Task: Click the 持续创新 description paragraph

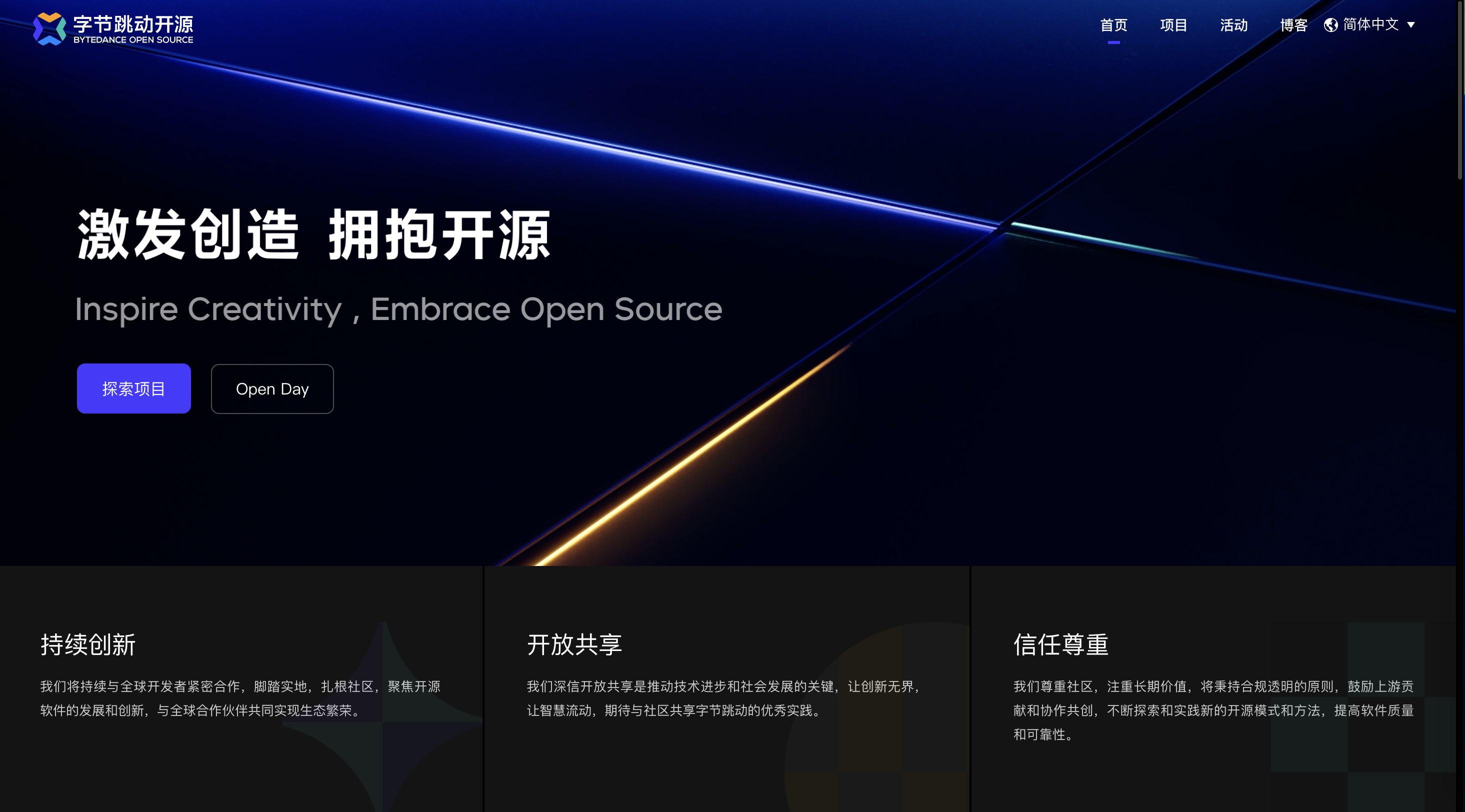Action: click(240, 698)
